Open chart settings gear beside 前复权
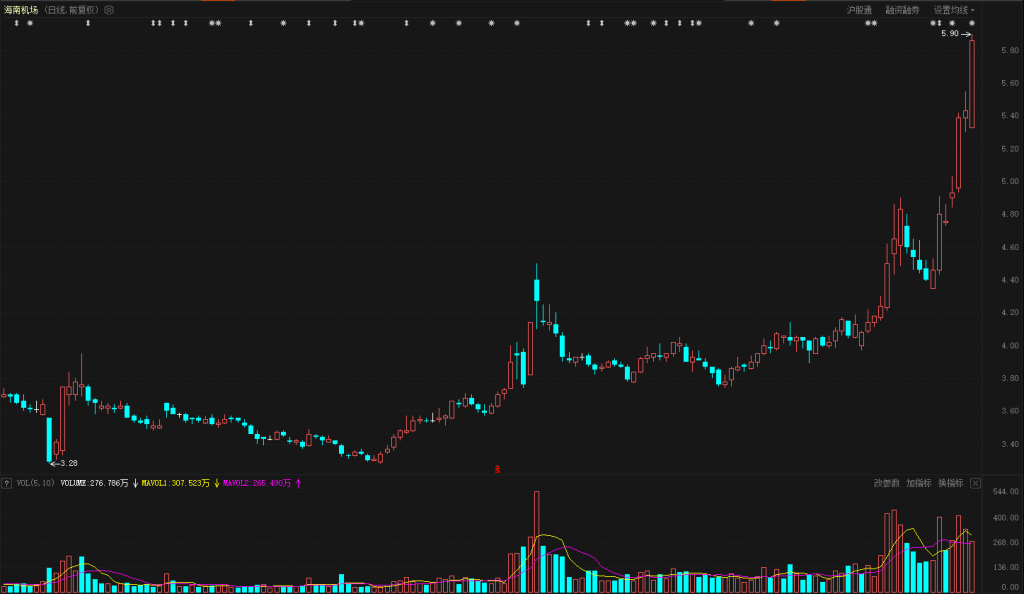Screen dimensions: 1024x594 pos(109,10)
